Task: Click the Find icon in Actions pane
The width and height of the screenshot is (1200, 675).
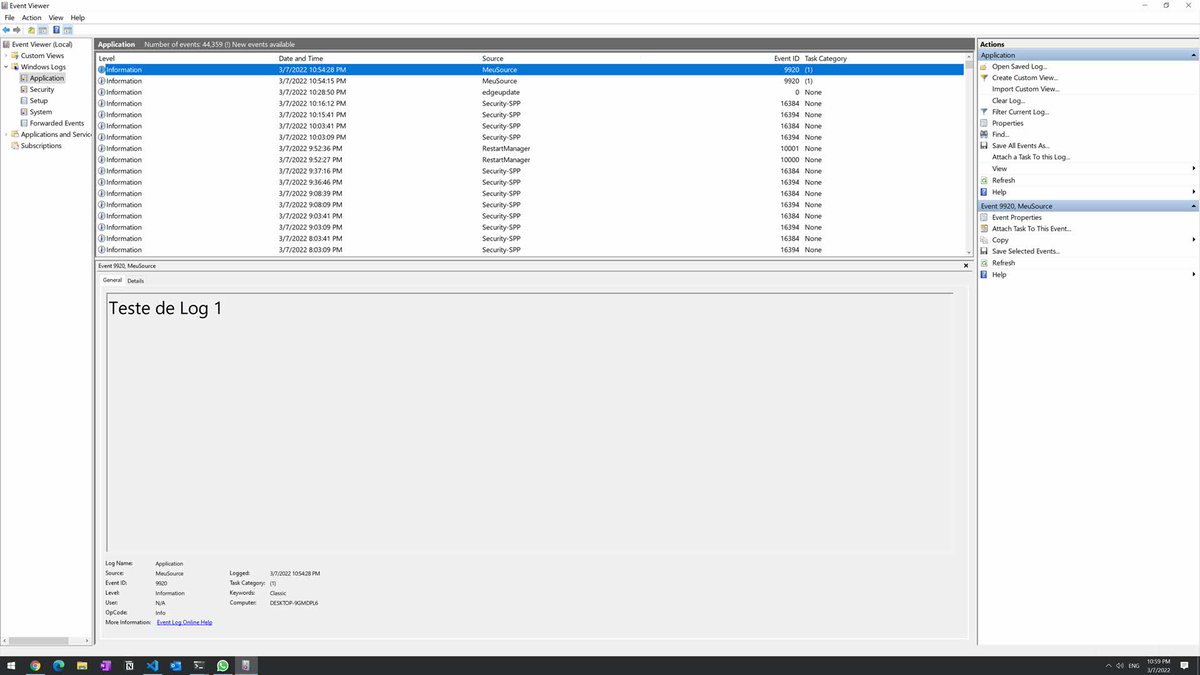Action: (985, 134)
